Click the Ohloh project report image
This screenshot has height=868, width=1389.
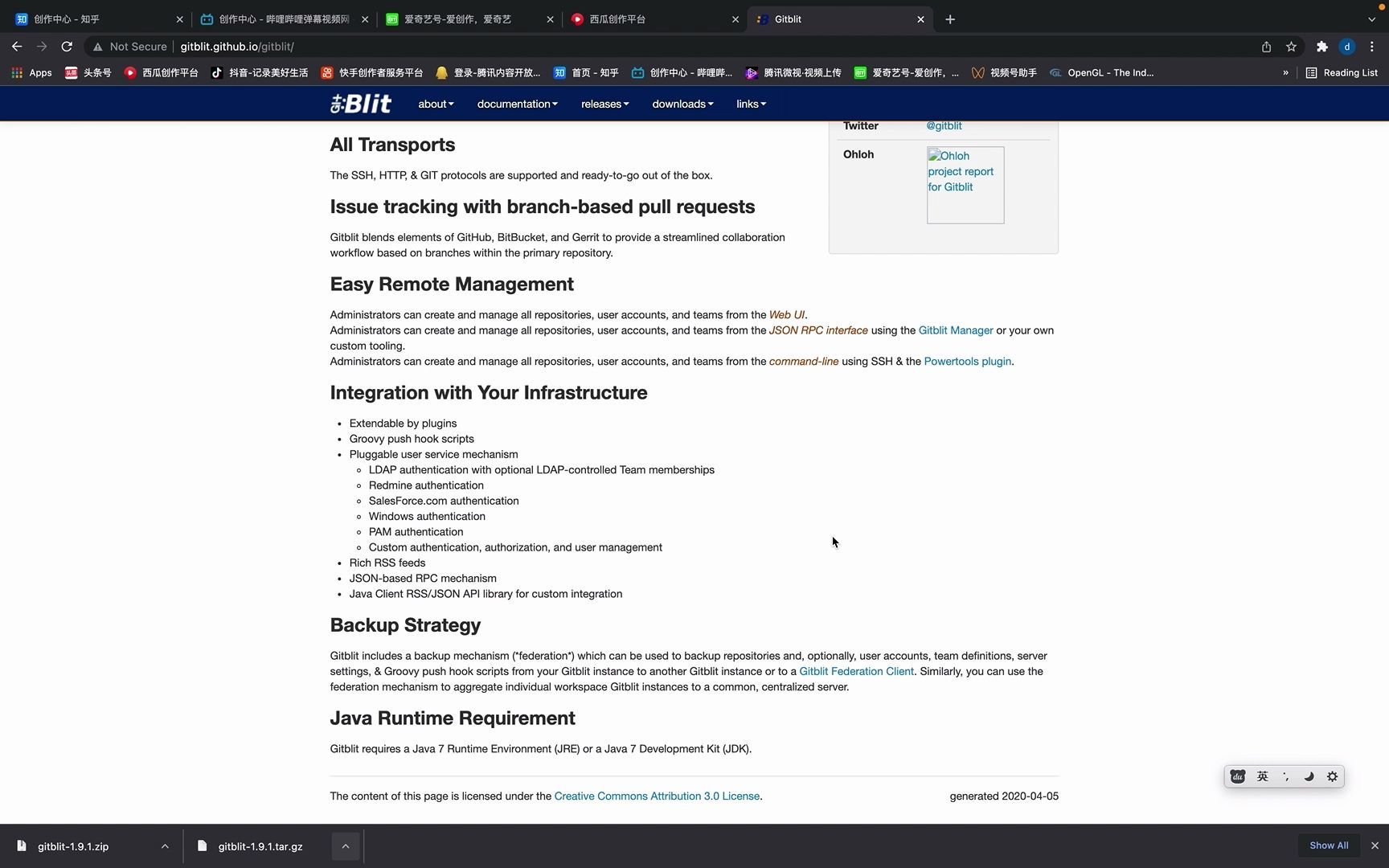point(965,185)
